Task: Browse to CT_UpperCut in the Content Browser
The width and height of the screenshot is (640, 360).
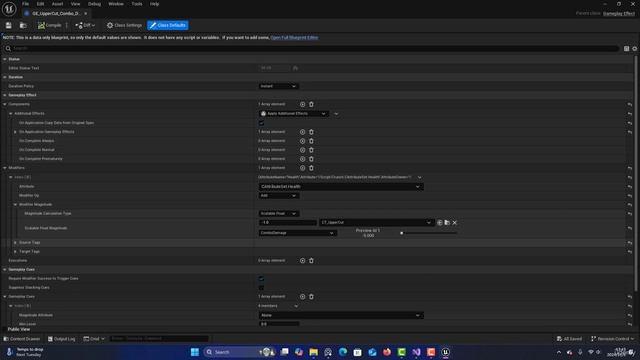Action: click(x=447, y=223)
